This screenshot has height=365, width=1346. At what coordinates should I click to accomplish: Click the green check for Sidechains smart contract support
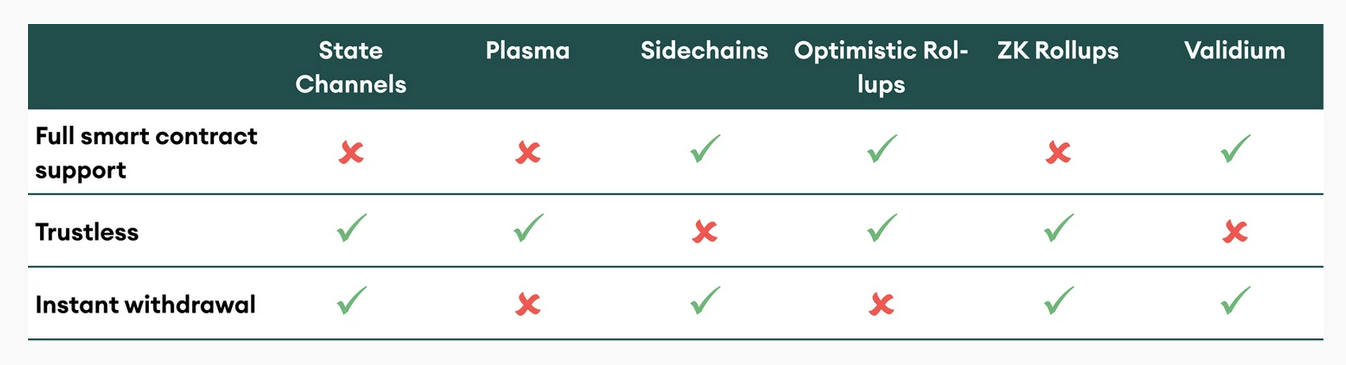coord(705,151)
